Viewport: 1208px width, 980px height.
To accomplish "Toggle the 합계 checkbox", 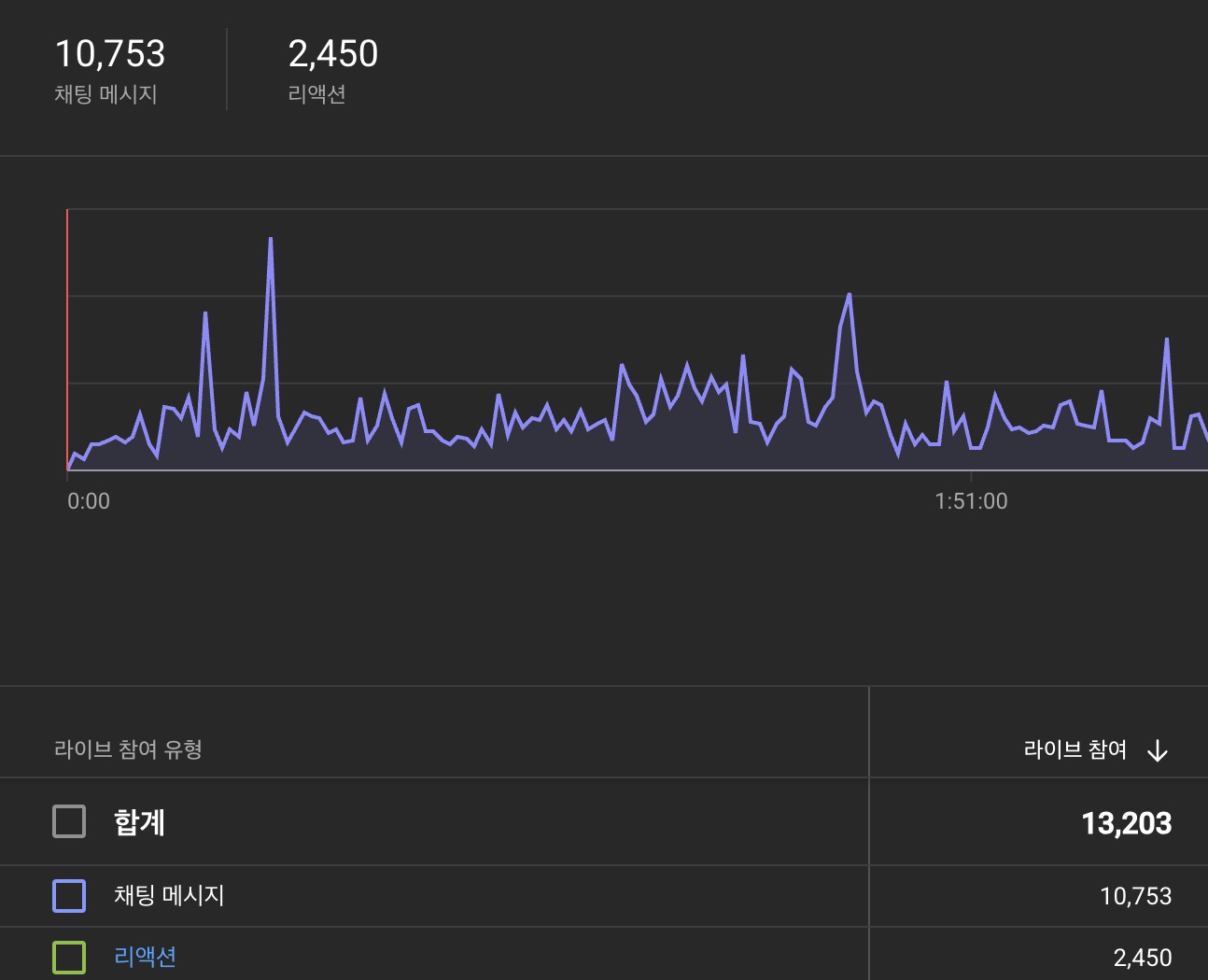I will click(x=69, y=822).
